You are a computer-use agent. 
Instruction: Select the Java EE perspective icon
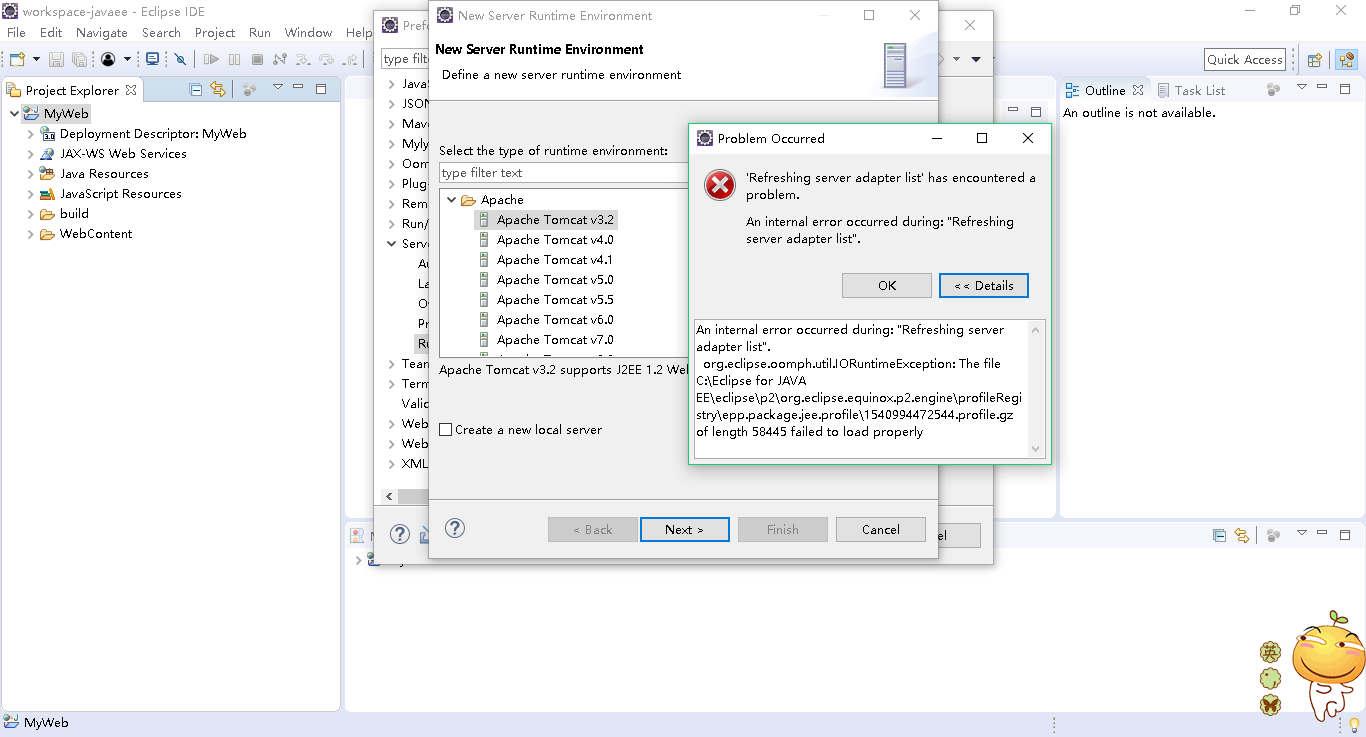click(1346, 60)
